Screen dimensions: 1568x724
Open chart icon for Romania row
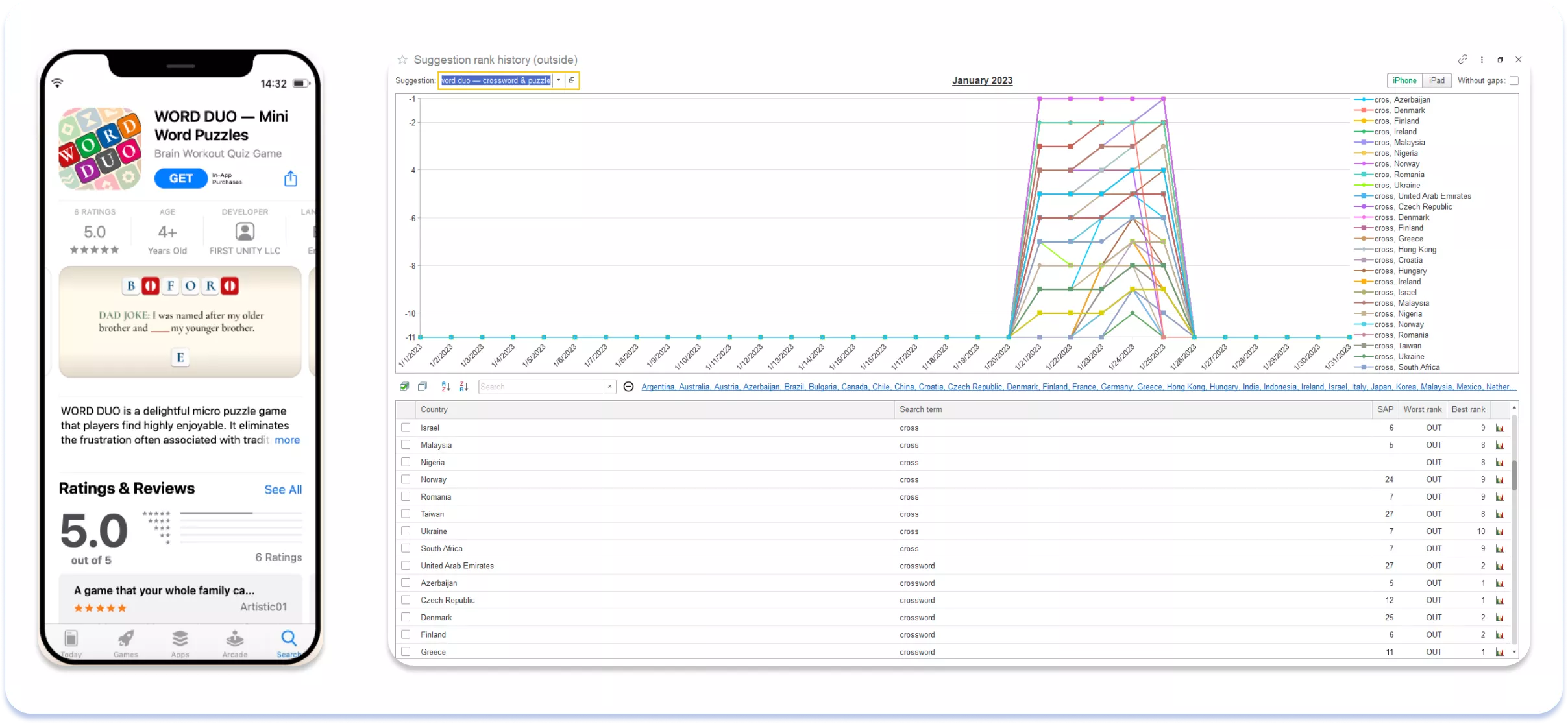pyautogui.click(x=1500, y=497)
